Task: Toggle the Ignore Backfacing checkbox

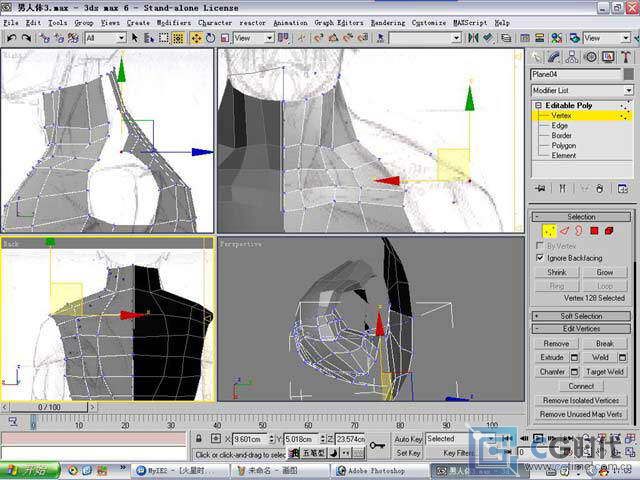Action: (x=540, y=258)
